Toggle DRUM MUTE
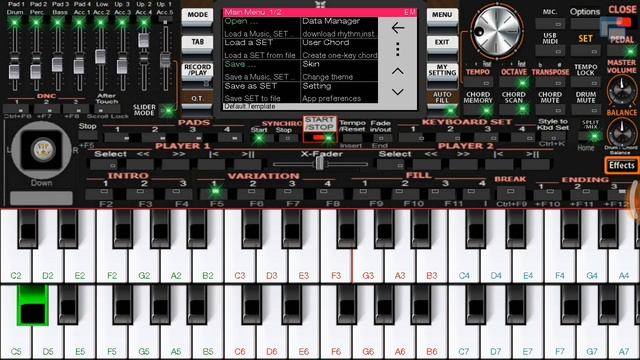640x360 pixels. [x=586, y=109]
